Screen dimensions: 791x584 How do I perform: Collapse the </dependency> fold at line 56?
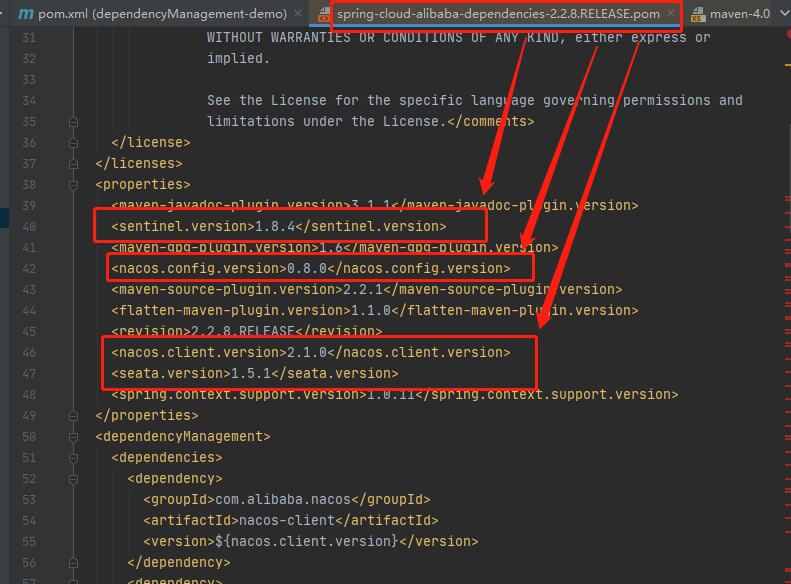click(74, 563)
